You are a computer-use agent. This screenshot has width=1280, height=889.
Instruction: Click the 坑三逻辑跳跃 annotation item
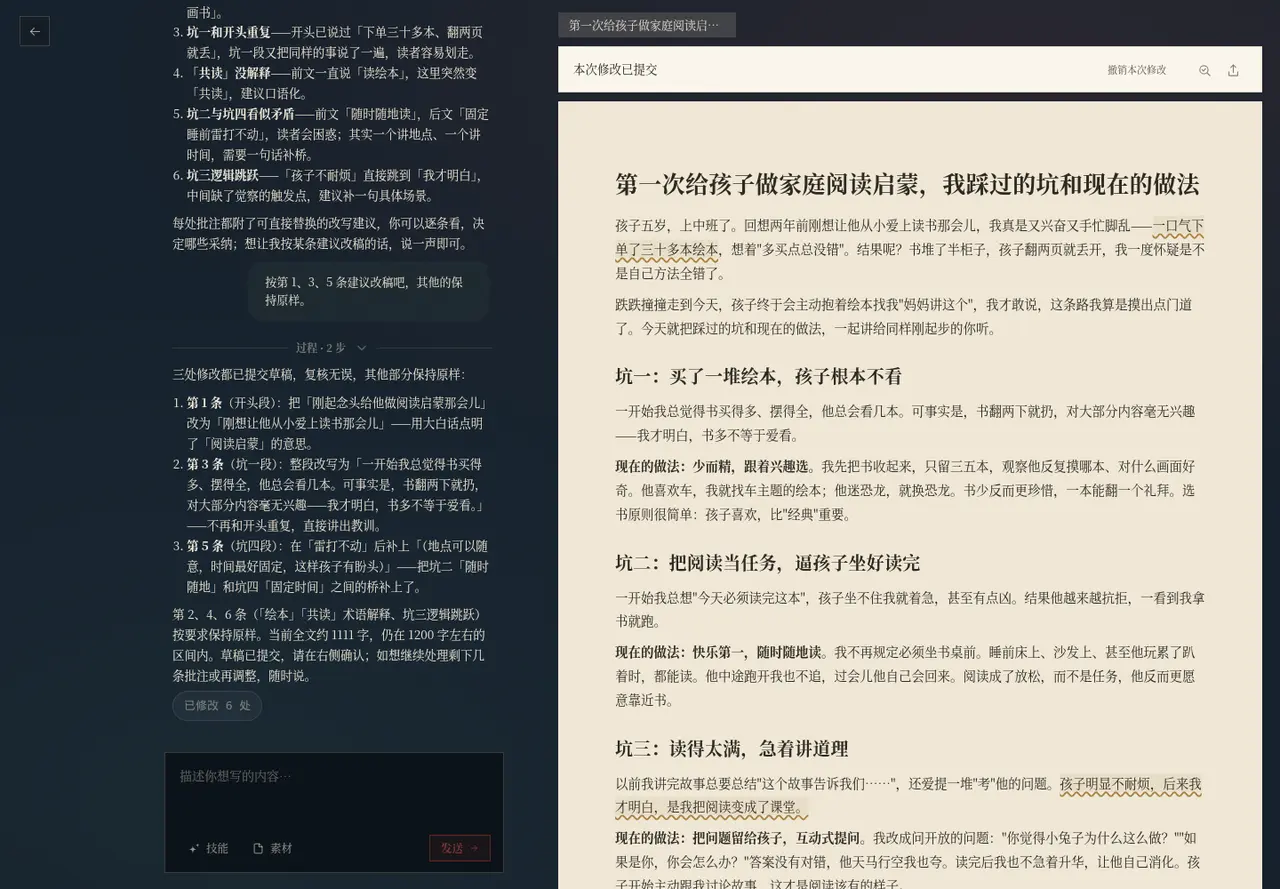[x=335, y=185]
